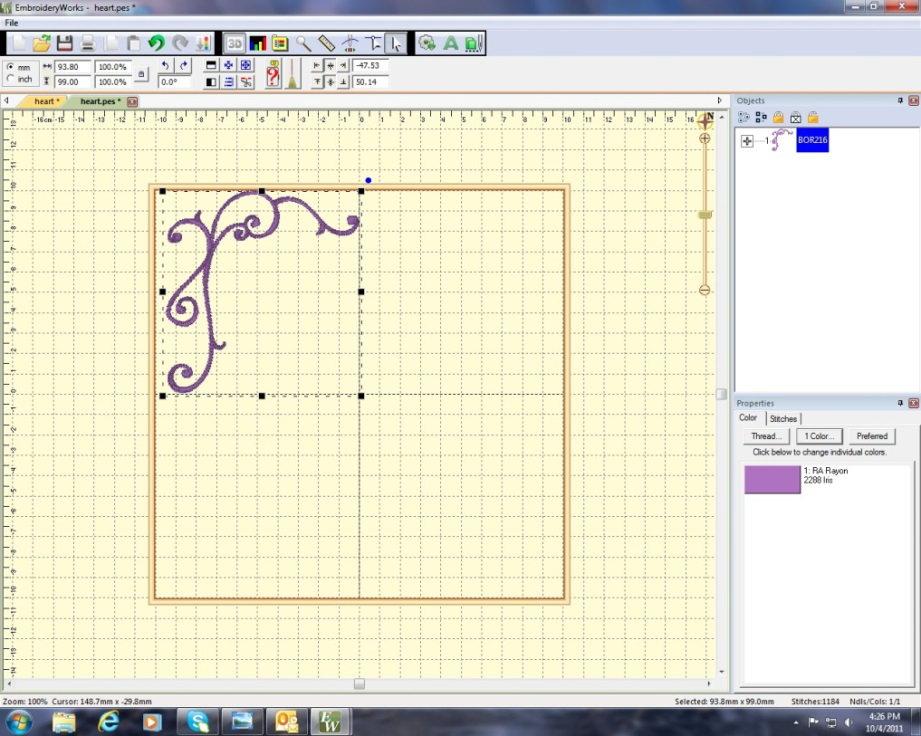Toggle the proportional scaling padlock
Viewport: 921px width, 736px height.
tap(143, 73)
